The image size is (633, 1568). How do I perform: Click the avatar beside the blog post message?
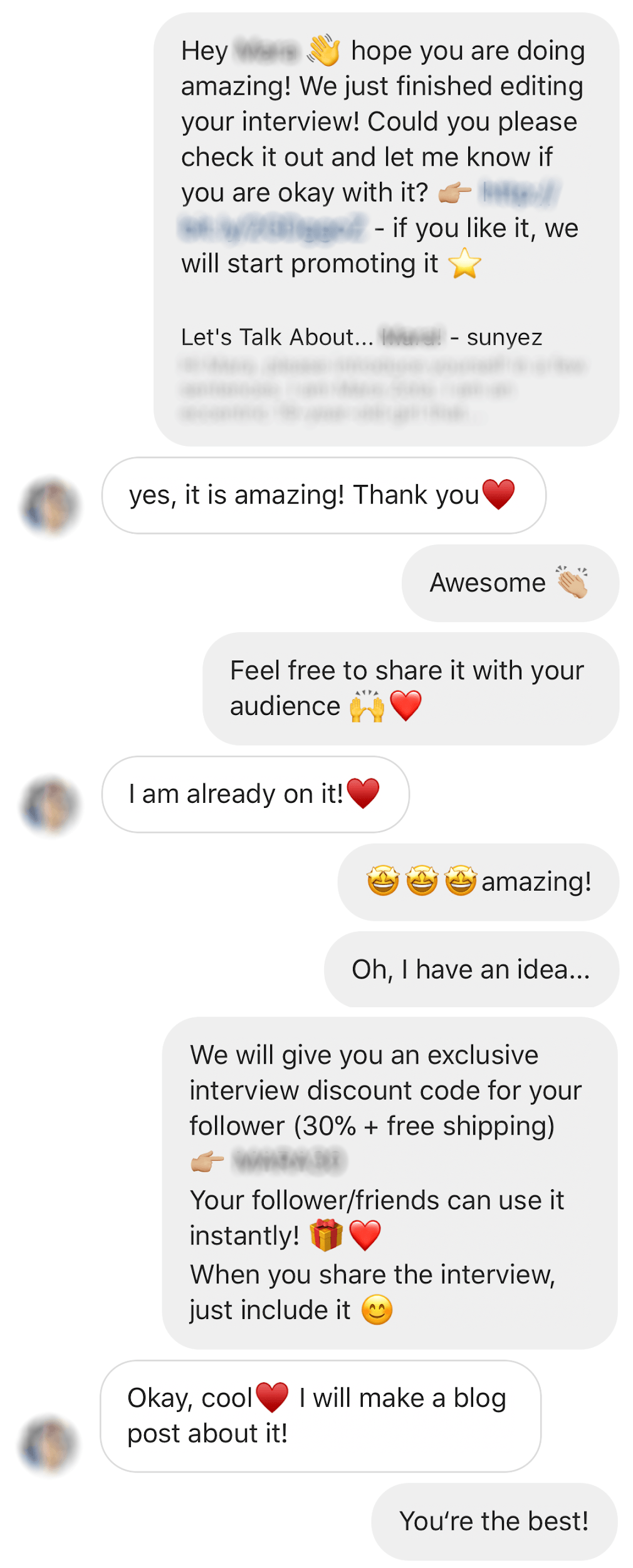(x=50, y=1444)
